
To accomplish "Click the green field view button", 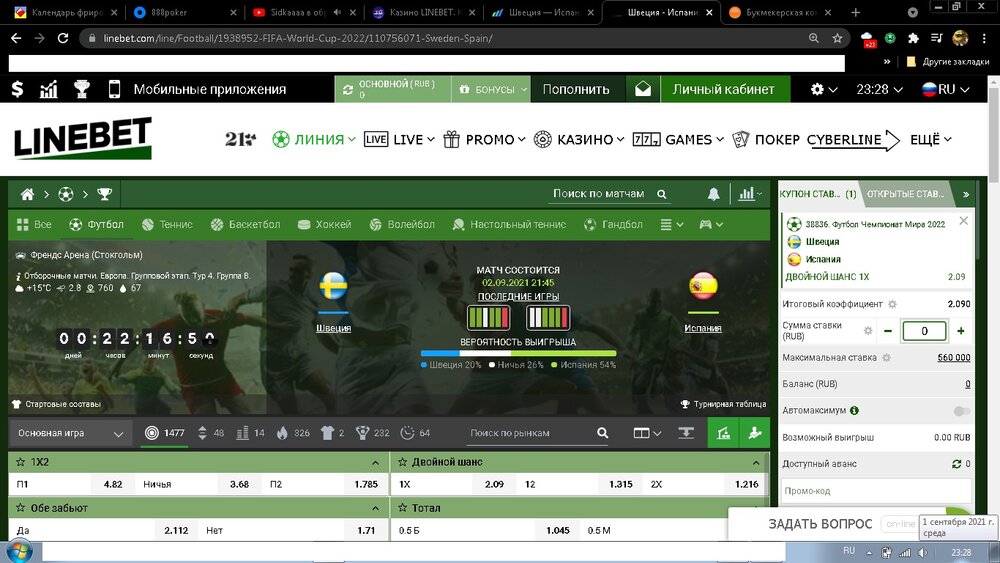I will pyautogui.click(x=723, y=433).
